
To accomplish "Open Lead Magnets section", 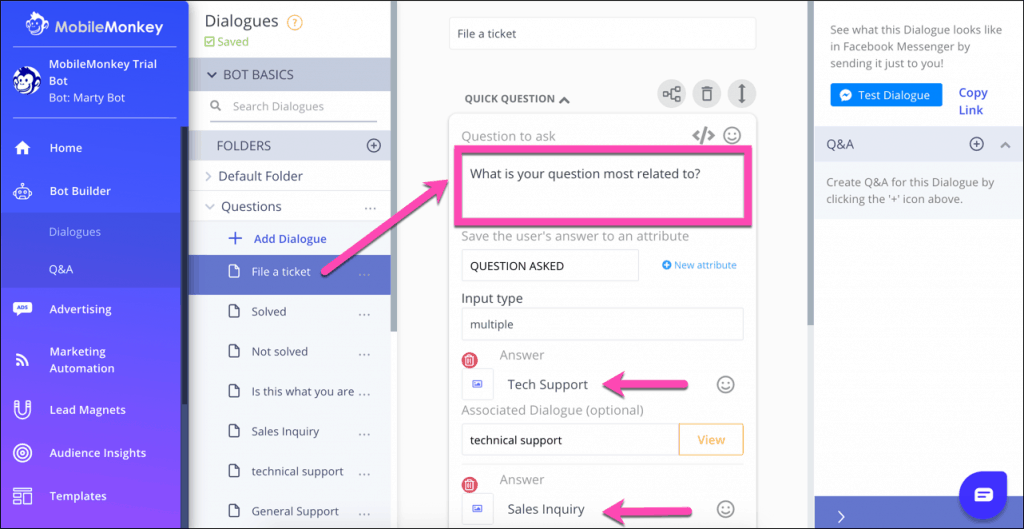I will (90, 410).
